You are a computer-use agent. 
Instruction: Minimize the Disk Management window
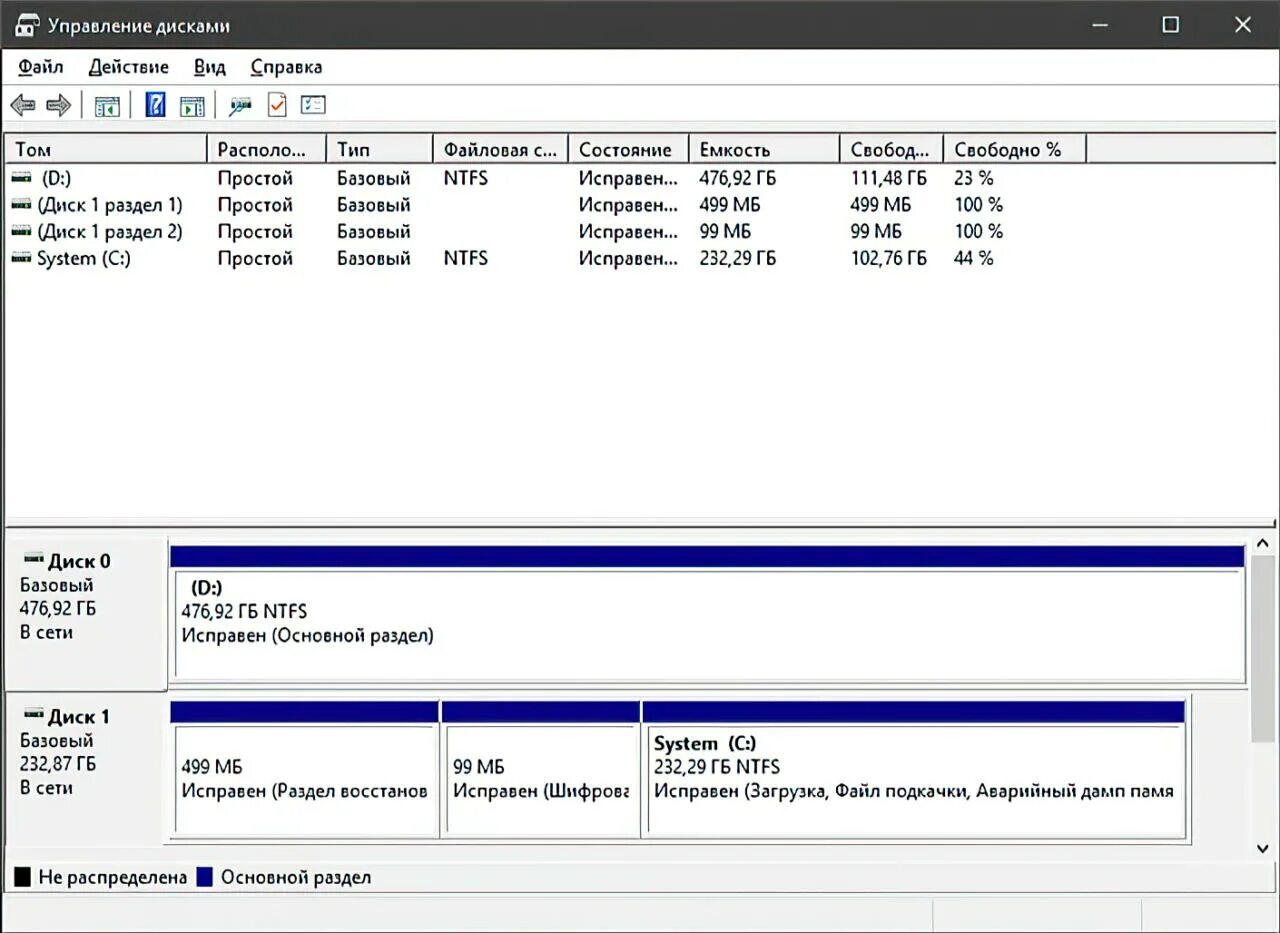click(1100, 25)
